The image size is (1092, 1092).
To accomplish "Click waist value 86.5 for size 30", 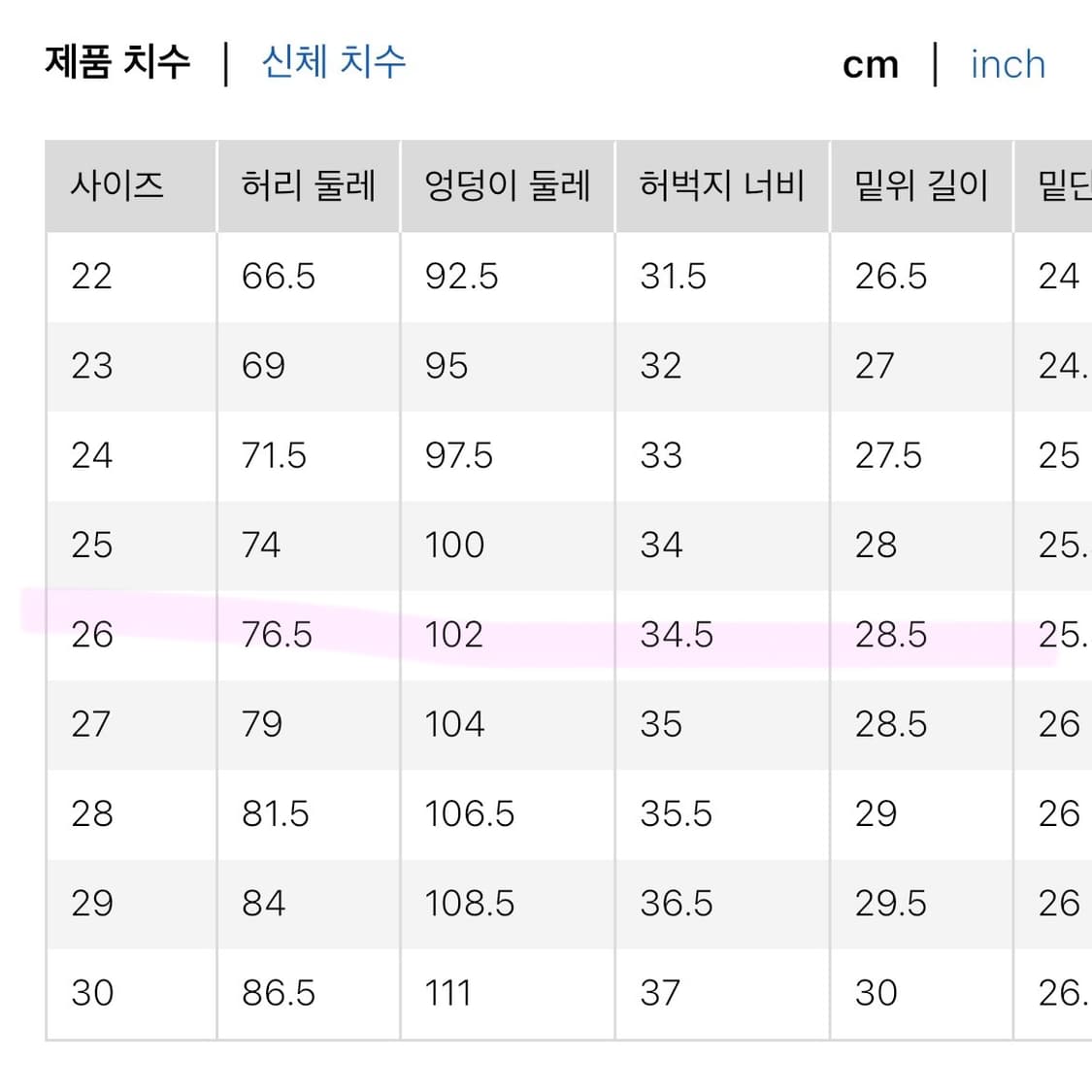I will [x=277, y=992].
